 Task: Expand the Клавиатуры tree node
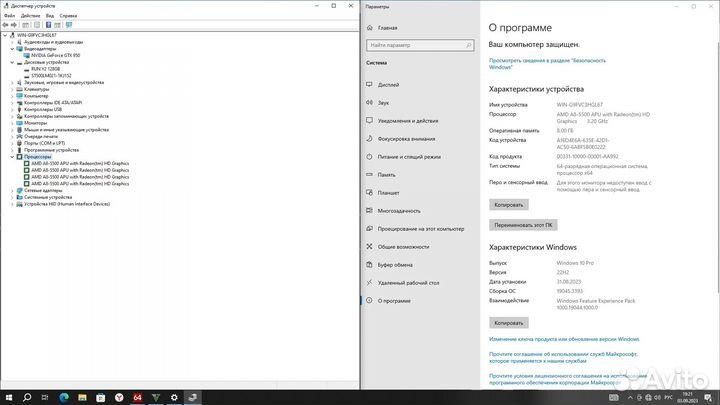click(x=11, y=89)
